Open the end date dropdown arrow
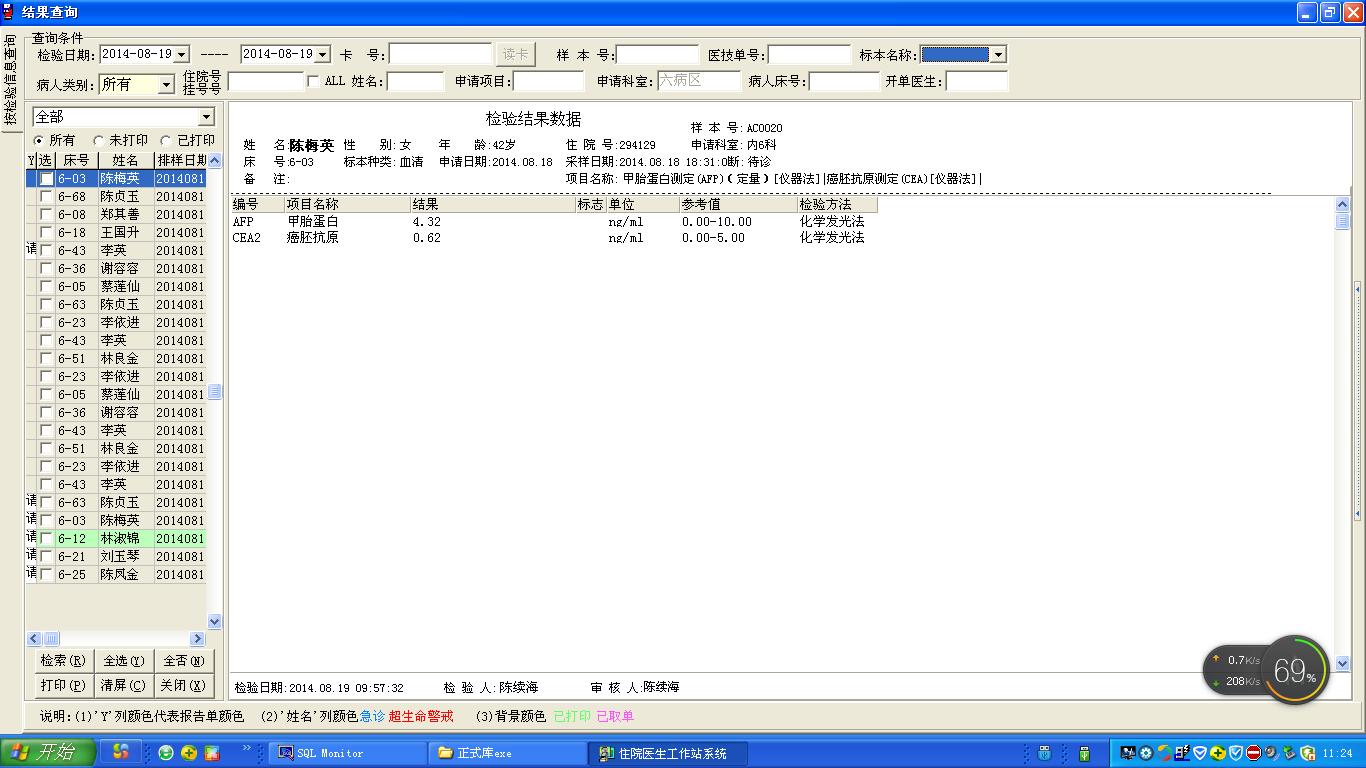1366x768 pixels. pos(323,54)
